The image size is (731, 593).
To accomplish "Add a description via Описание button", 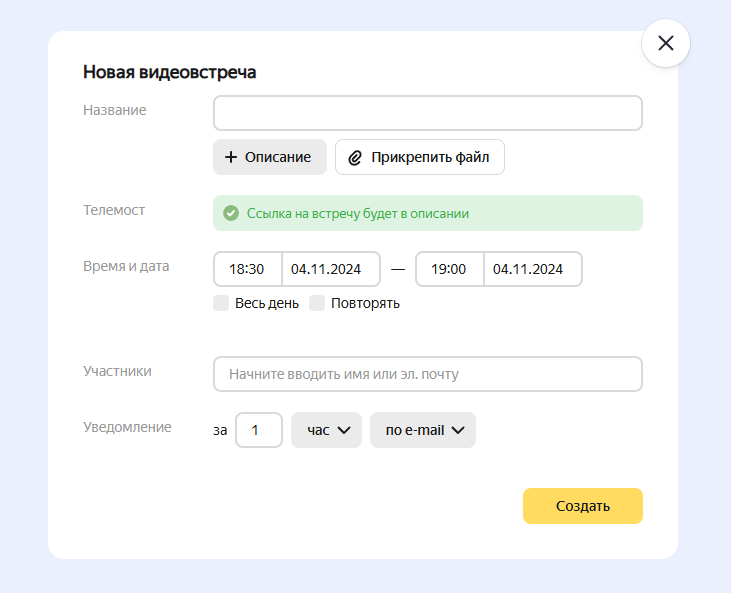I will [270, 157].
